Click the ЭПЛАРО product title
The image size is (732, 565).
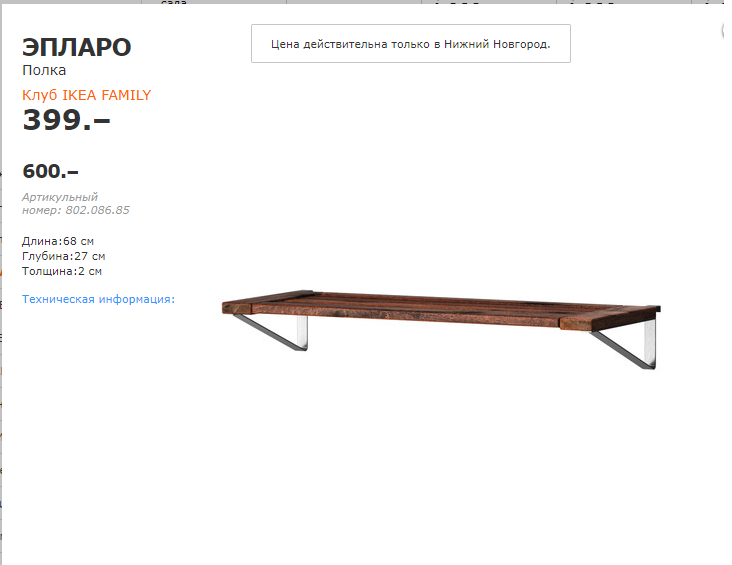77,47
